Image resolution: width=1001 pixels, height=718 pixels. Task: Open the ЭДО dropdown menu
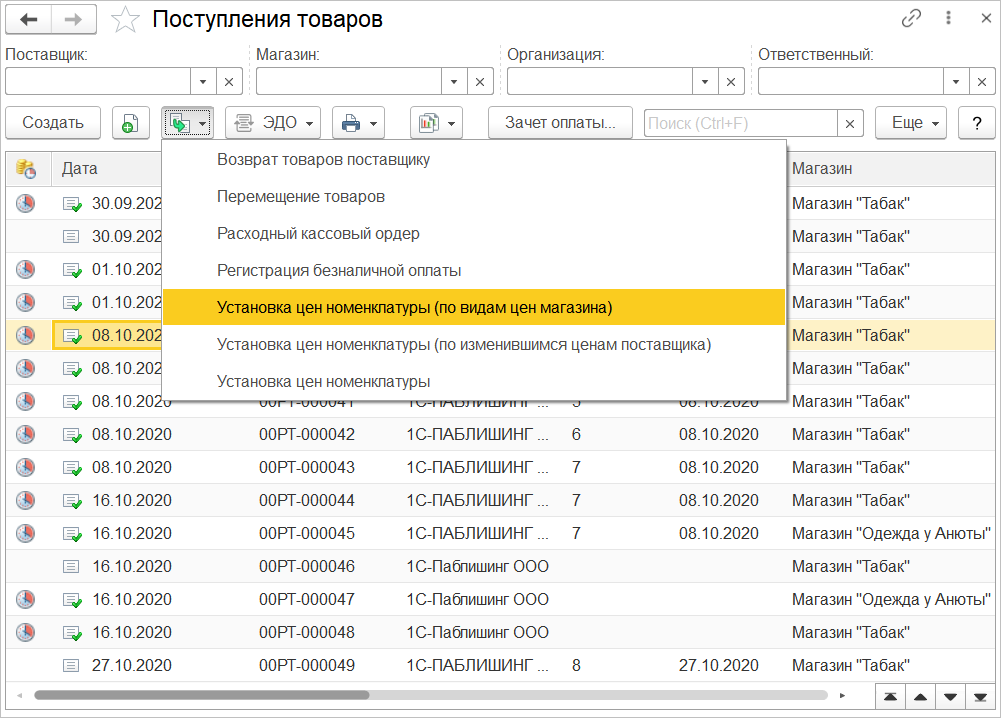pyautogui.click(x=272, y=123)
